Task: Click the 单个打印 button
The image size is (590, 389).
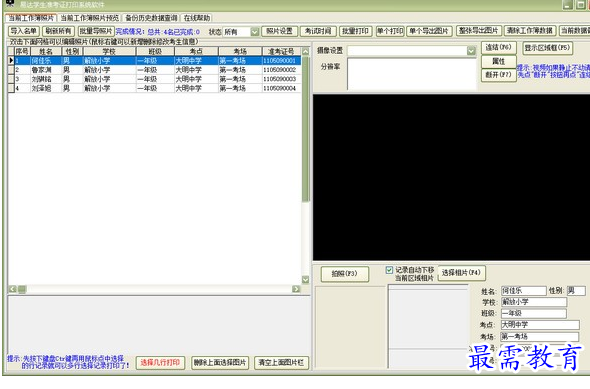Action: tap(390, 31)
